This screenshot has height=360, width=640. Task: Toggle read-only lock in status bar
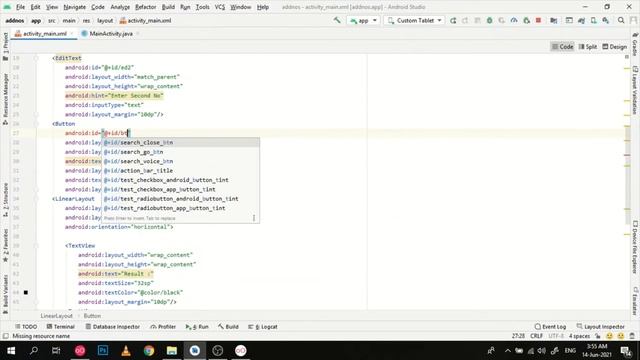pyautogui.click(x=597, y=336)
